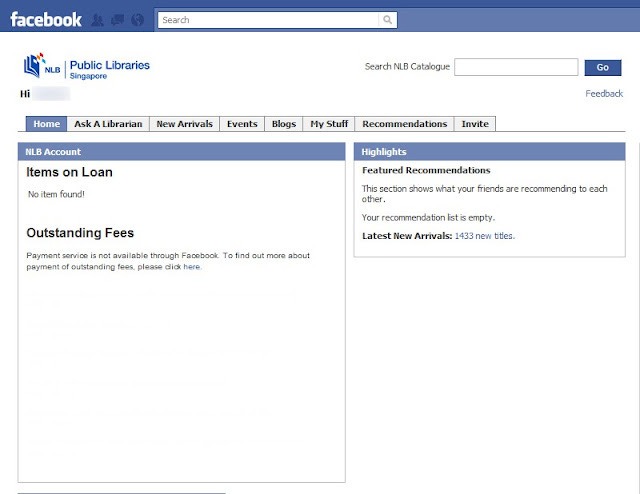Click the 'No item found!' text
Image resolution: width=640 pixels, height=494 pixels.
click(x=56, y=194)
